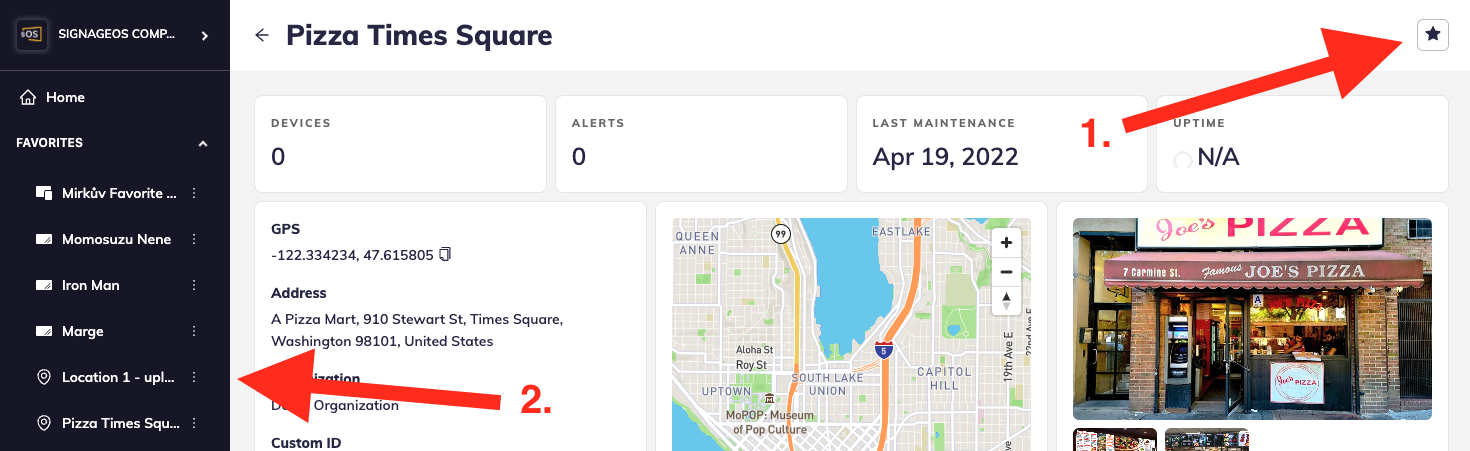This screenshot has height=451, width=1470.
Task: Open the options menu for Iron Man
Action: [x=194, y=285]
